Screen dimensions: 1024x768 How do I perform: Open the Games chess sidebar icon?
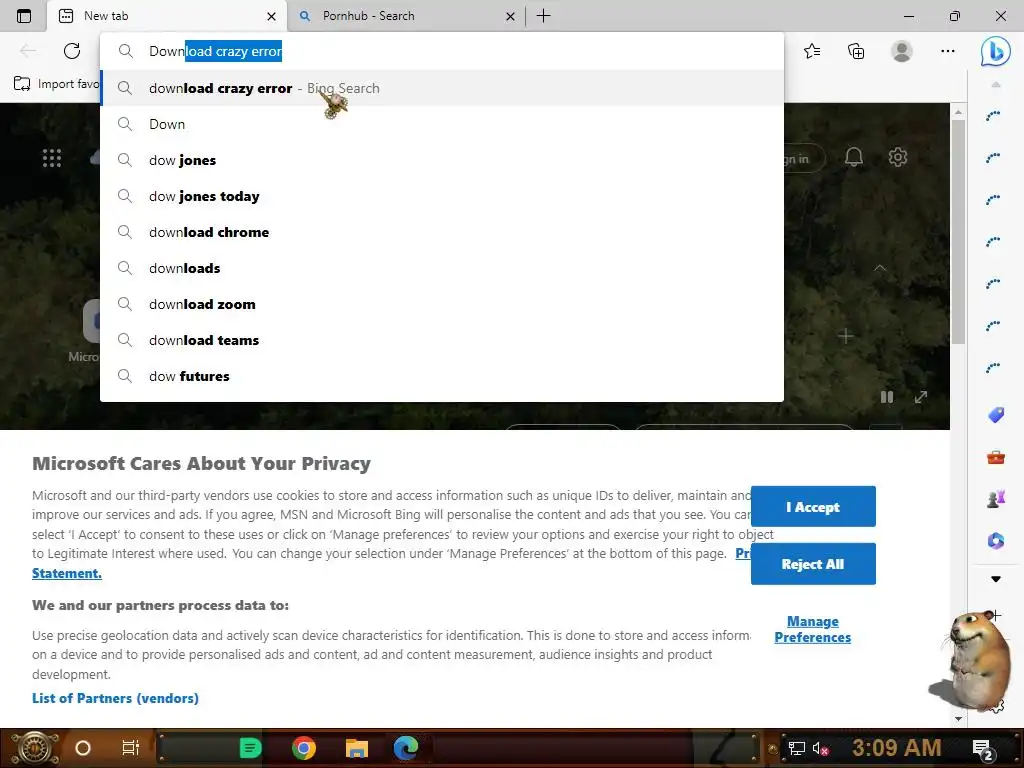point(995,499)
